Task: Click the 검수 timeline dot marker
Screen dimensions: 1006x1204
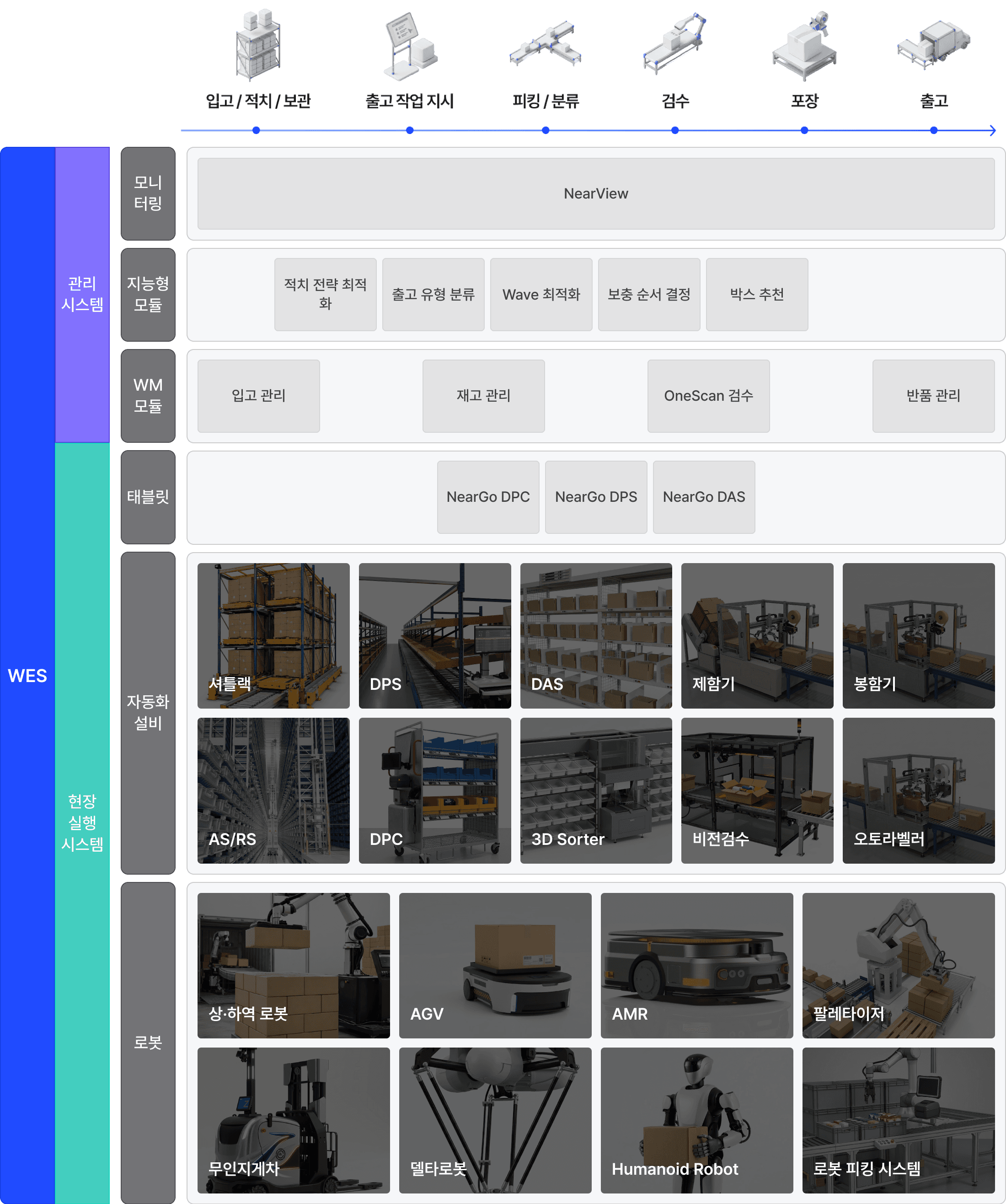Action: click(674, 130)
